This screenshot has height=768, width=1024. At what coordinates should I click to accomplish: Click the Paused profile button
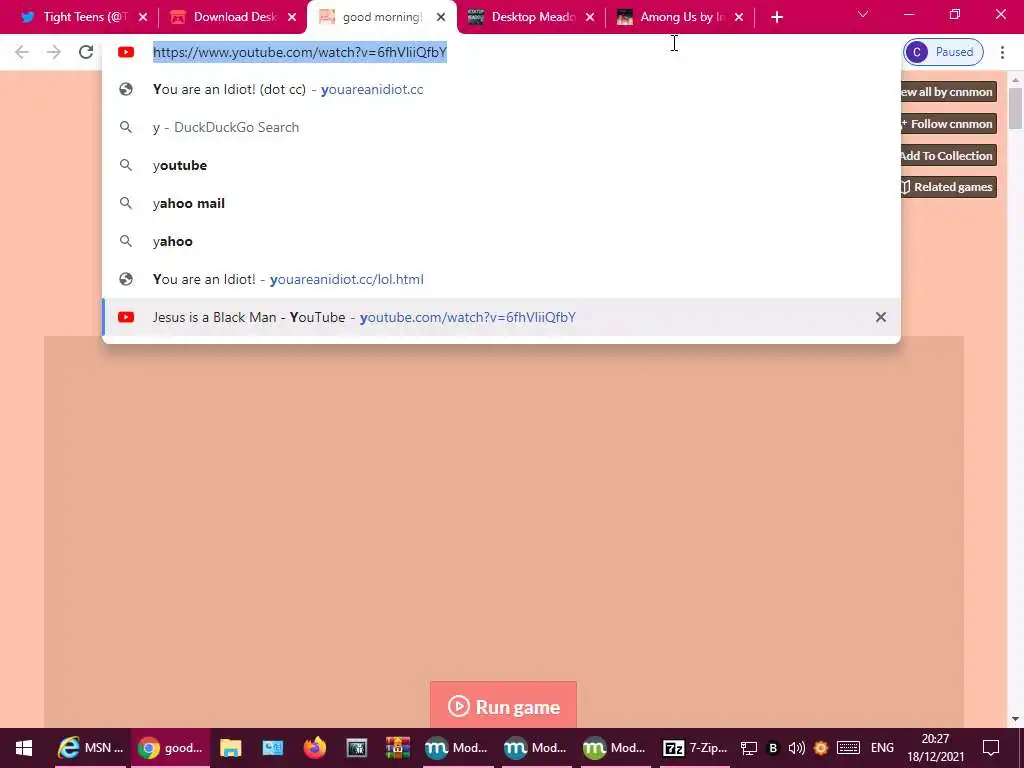click(943, 52)
